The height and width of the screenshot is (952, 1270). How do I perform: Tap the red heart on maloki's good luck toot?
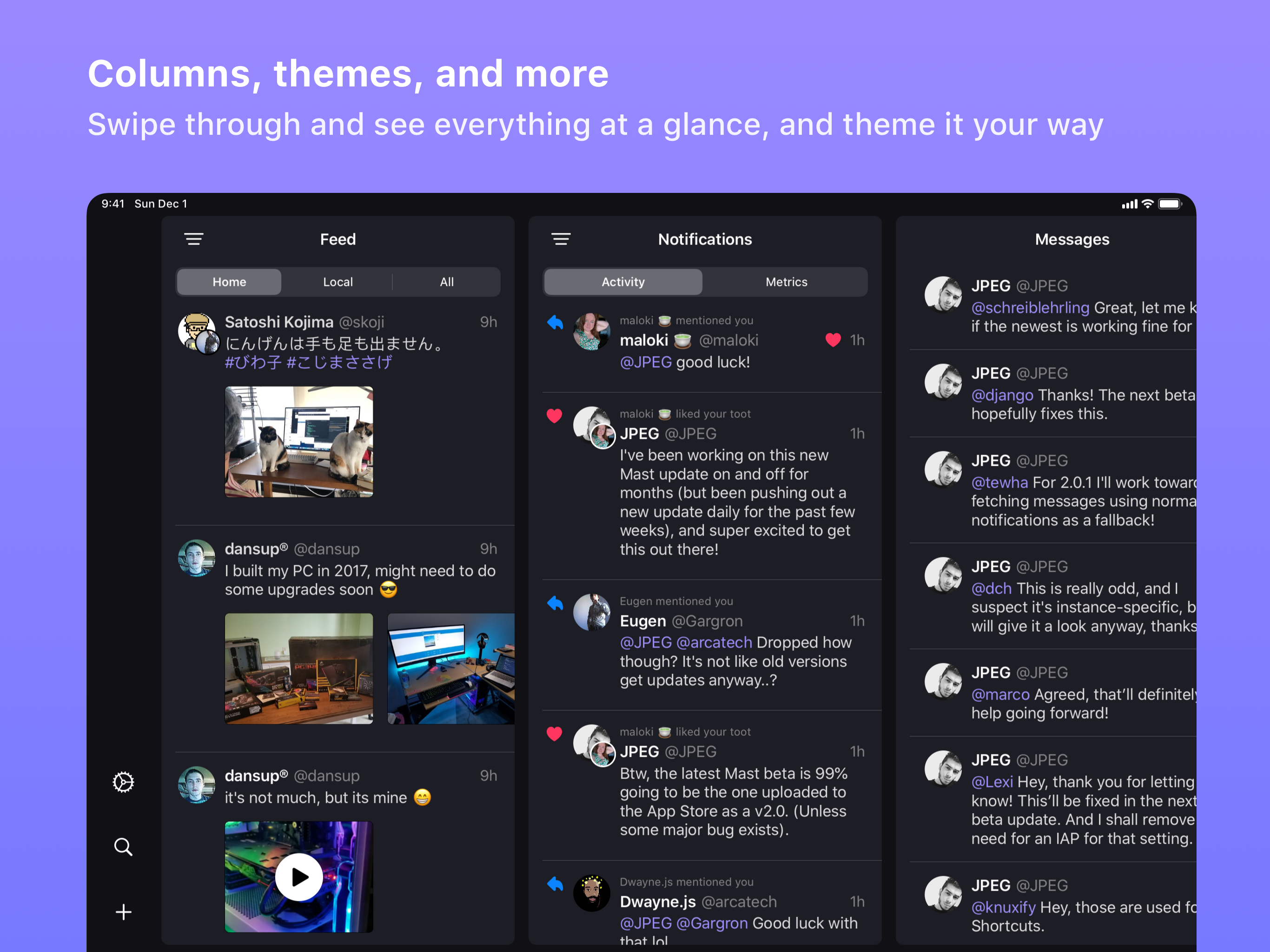pos(833,340)
